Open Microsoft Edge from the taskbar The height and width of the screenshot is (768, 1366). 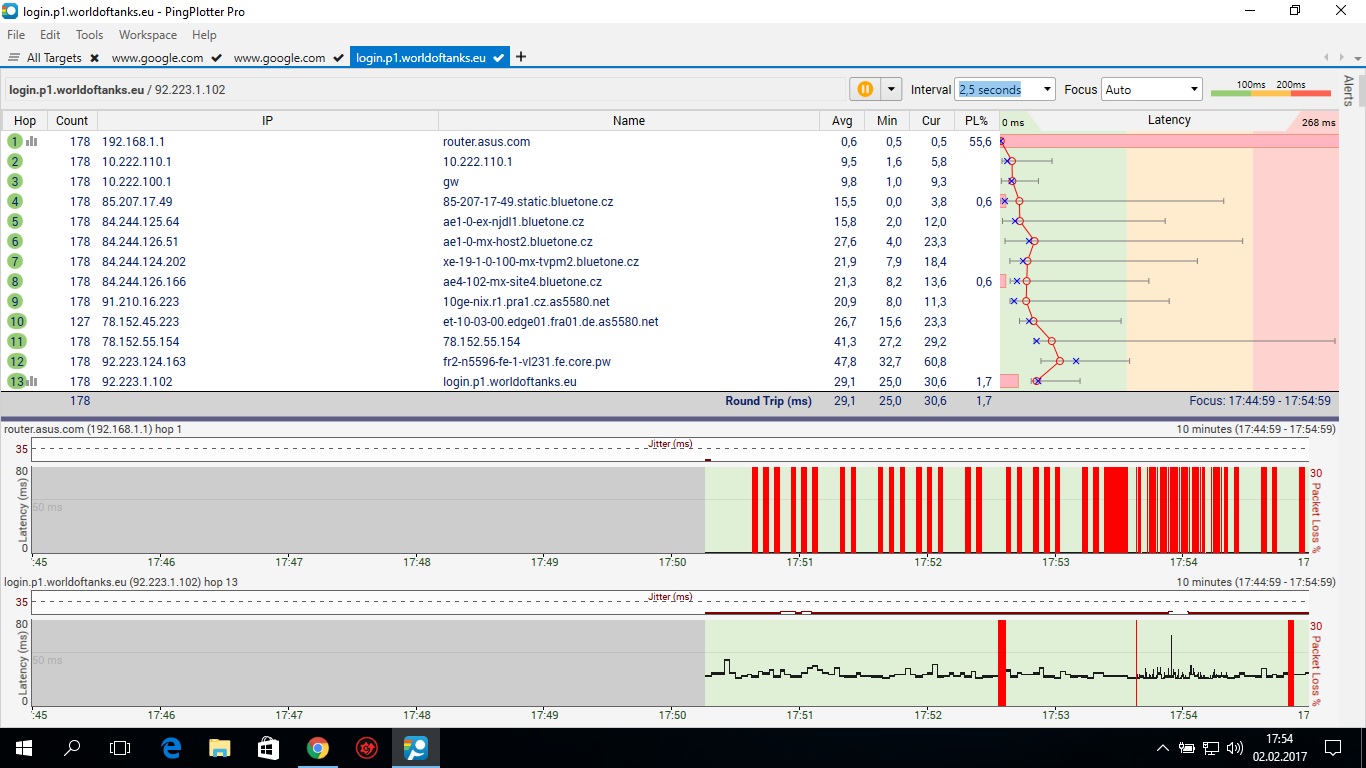tap(170, 747)
